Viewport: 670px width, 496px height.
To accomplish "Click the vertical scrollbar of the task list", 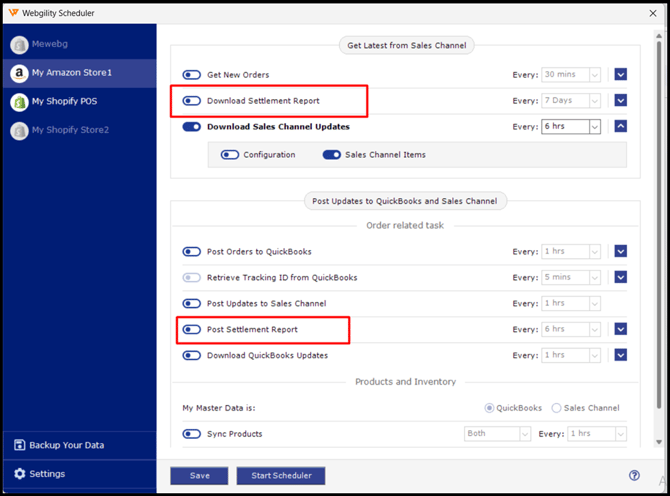I will click(x=657, y=200).
